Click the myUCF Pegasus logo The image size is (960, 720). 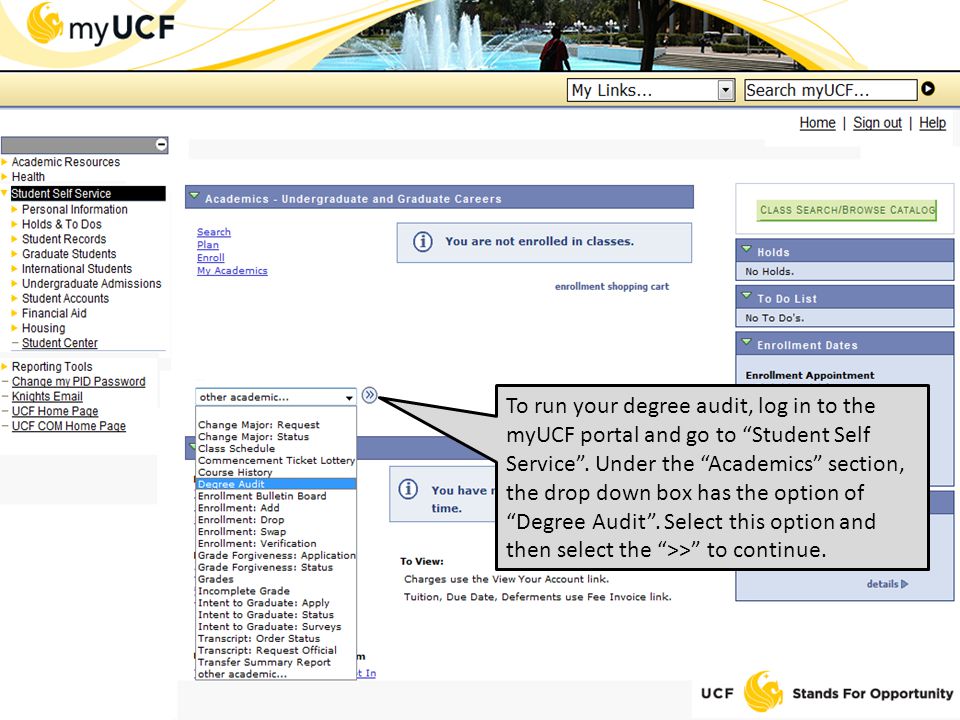coord(101,26)
